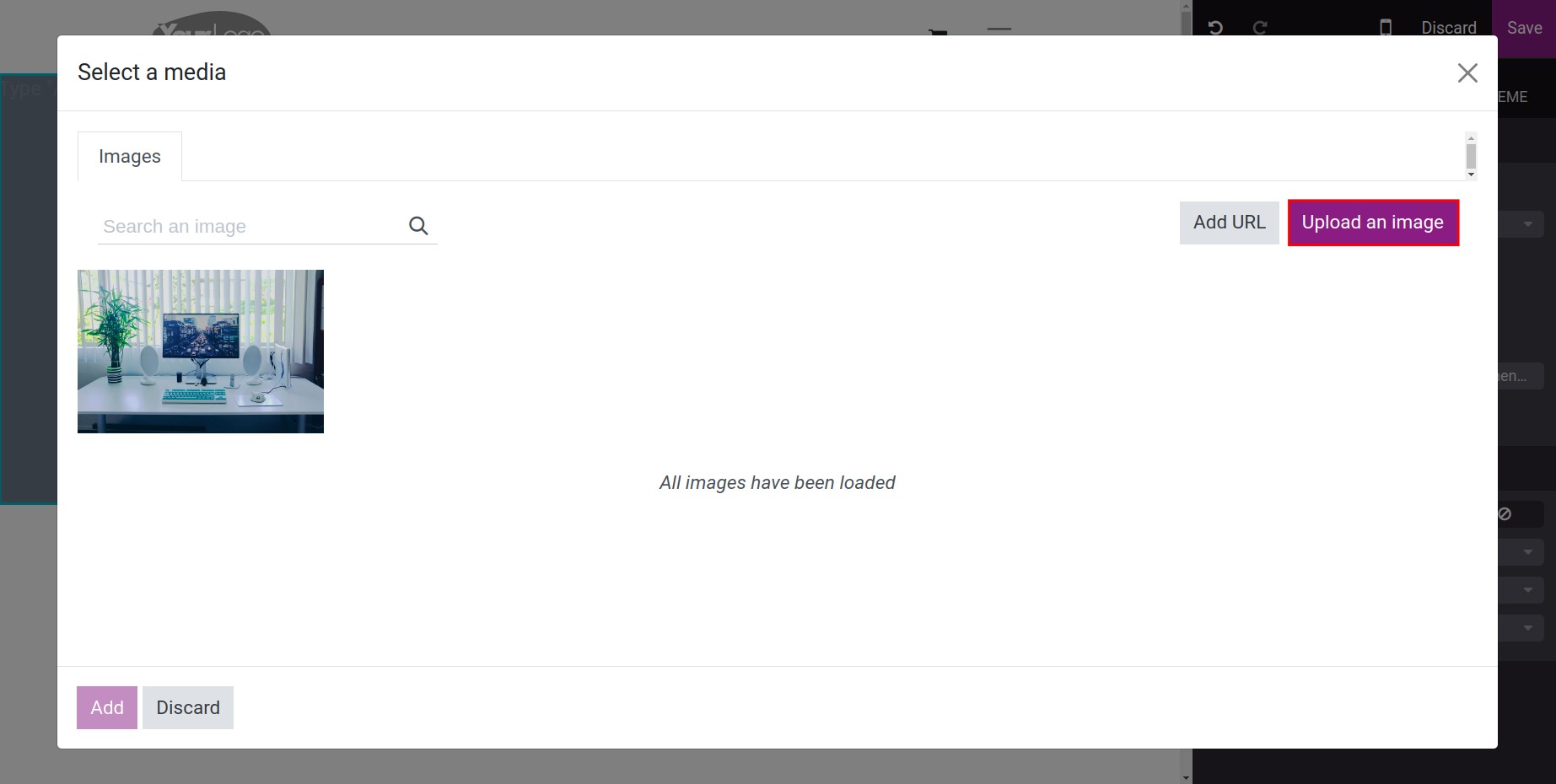1556x784 pixels.
Task: Undo the last change in the editor toolbar
Action: [1215, 28]
